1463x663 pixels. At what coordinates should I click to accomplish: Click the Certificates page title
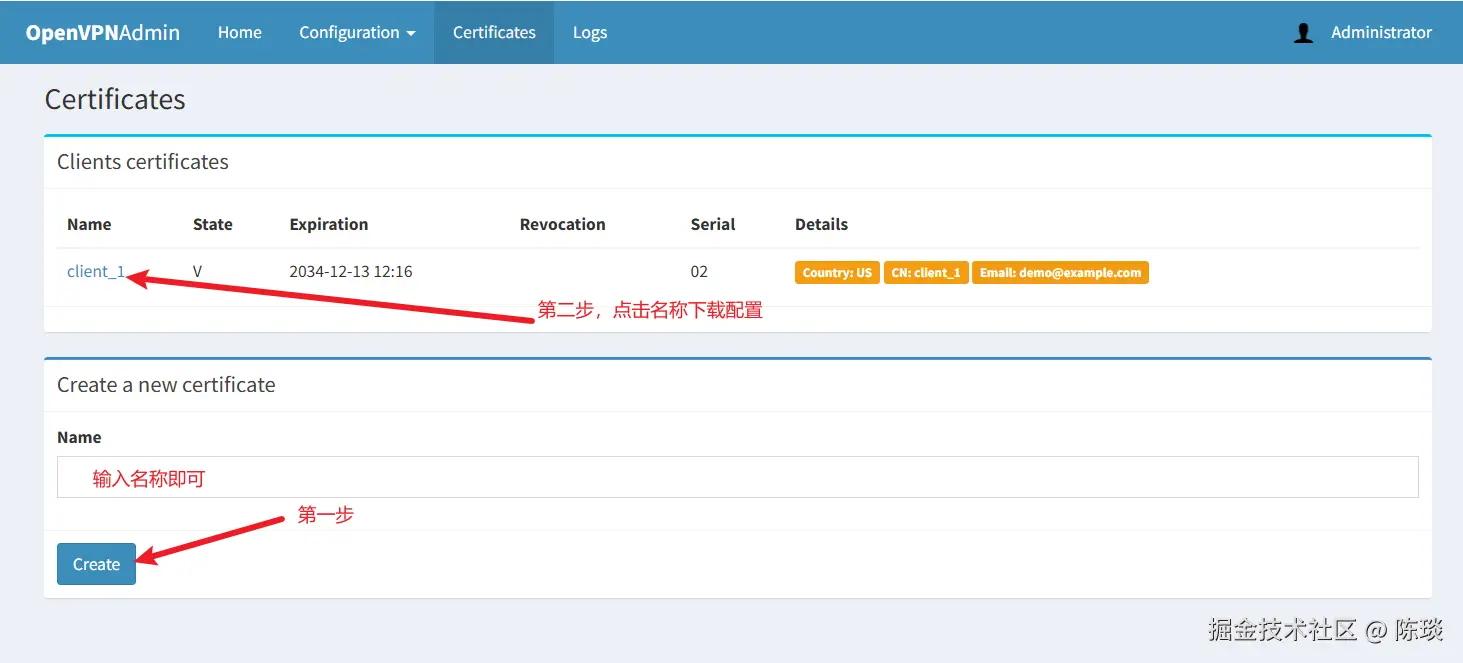click(115, 99)
